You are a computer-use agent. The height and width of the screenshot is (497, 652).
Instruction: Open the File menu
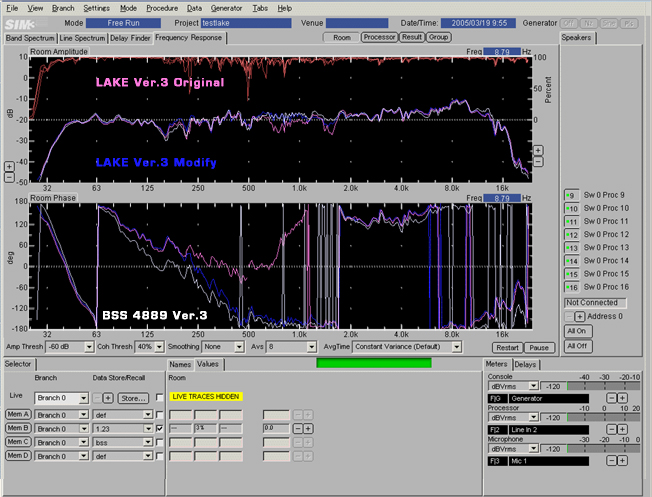coord(12,8)
